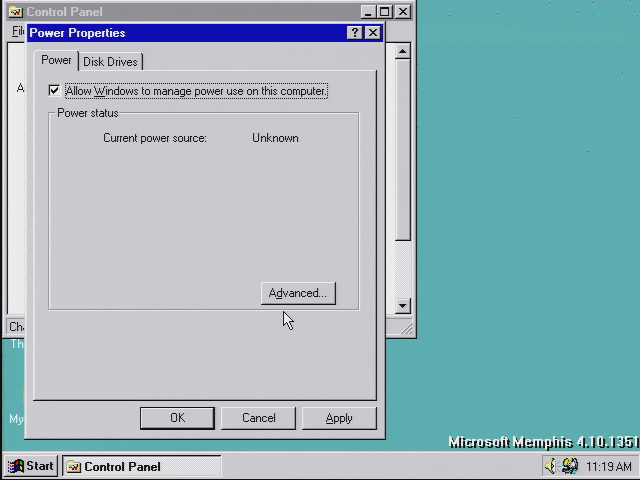Click the Current power source label
This screenshot has width=640, height=480.
tap(155, 138)
